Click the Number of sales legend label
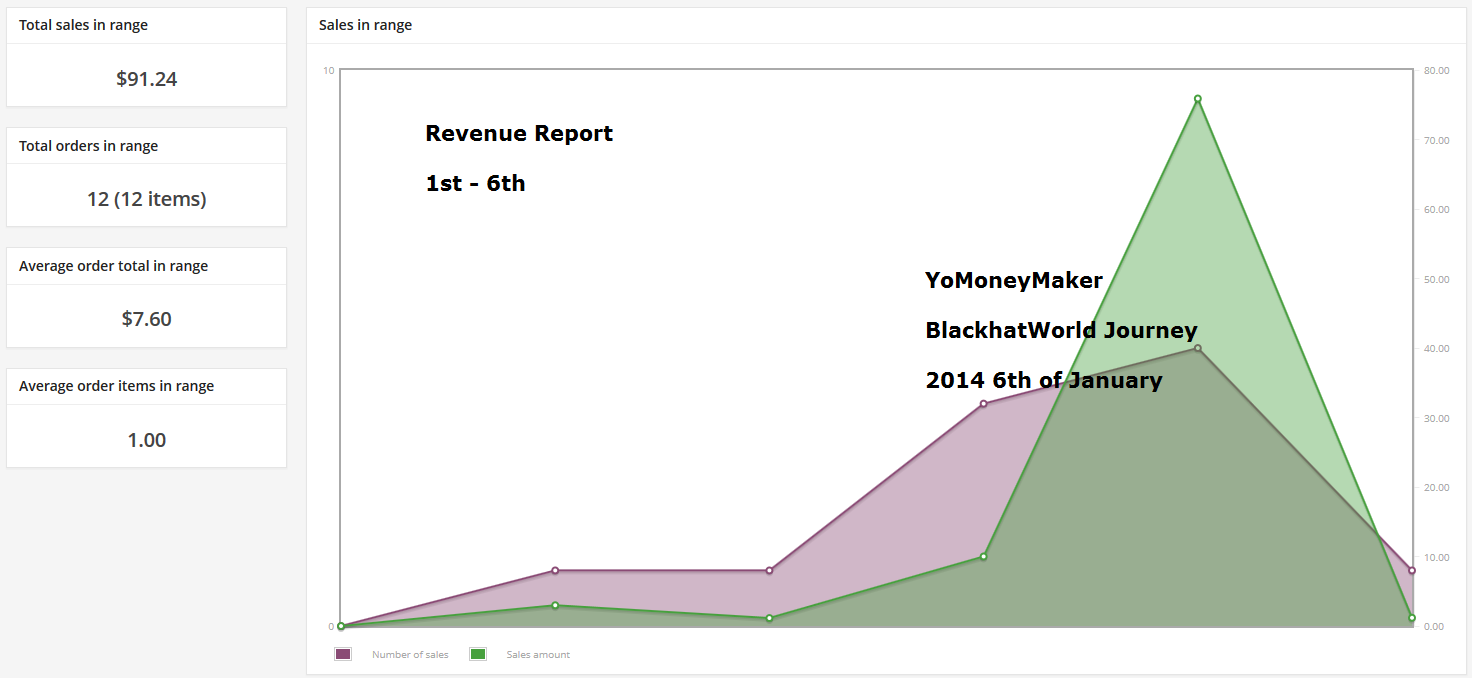 (x=410, y=655)
